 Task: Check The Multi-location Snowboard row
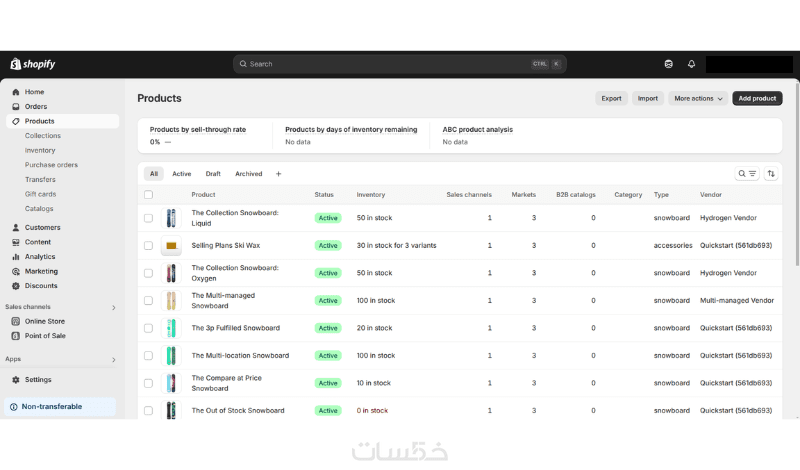tap(148, 356)
